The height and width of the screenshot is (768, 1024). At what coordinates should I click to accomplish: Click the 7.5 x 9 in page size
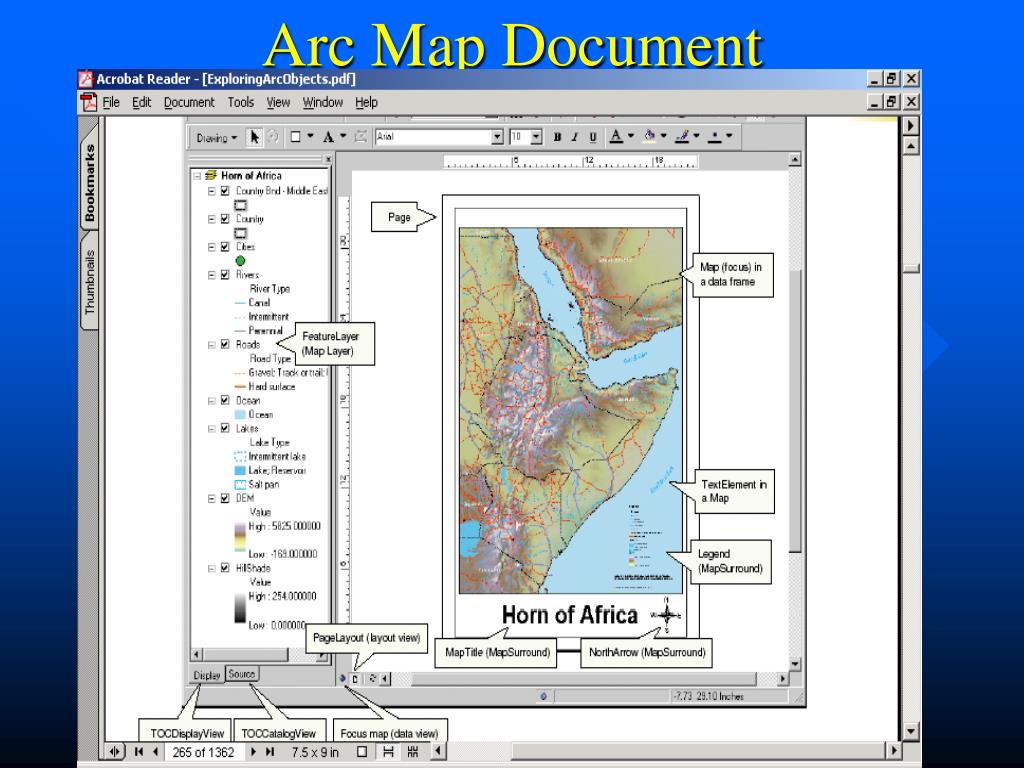click(x=315, y=752)
